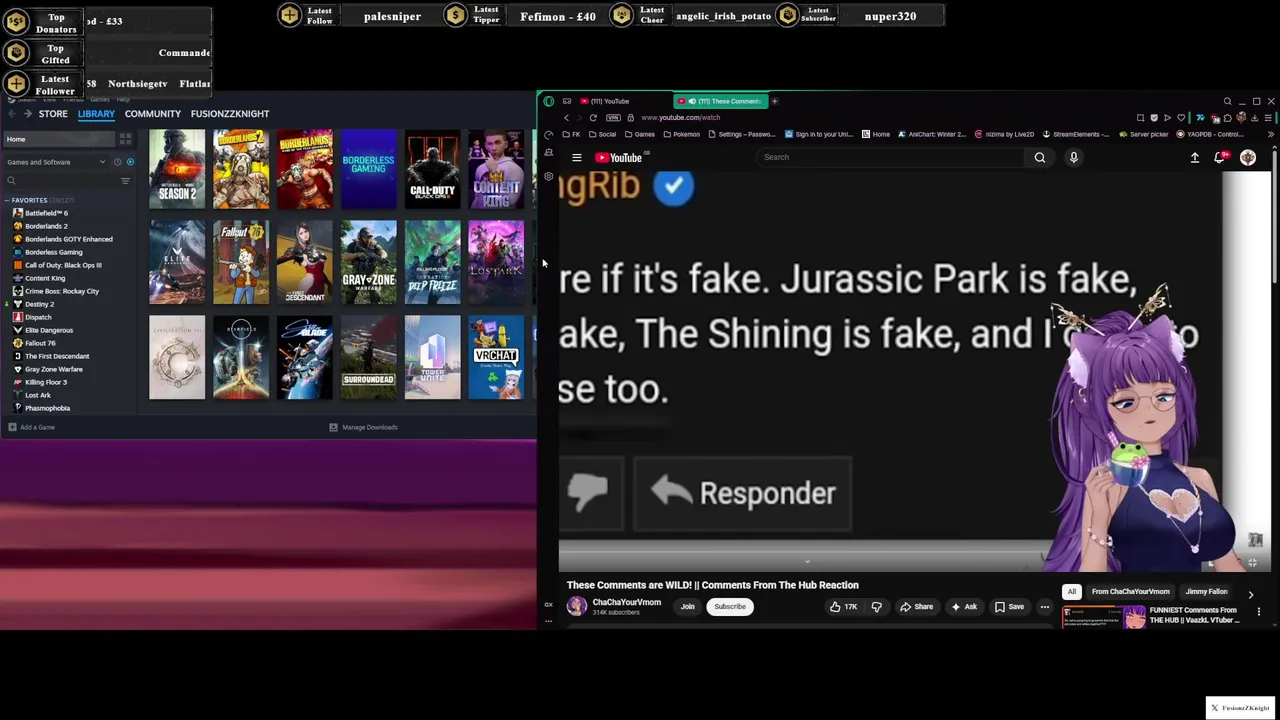Screen dimensions: 1280x720
Task: Subscribe to ChaChaYourVmom
Action: pyautogui.click(x=730, y=606)
